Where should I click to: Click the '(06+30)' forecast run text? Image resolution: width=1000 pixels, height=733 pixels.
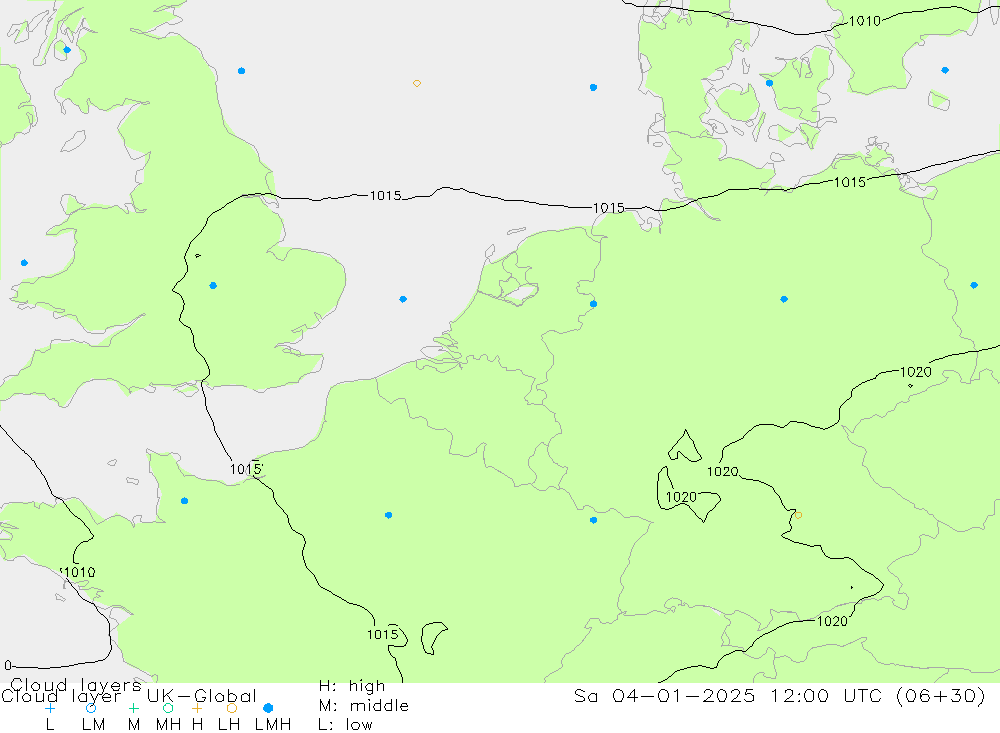coord(941,695)
